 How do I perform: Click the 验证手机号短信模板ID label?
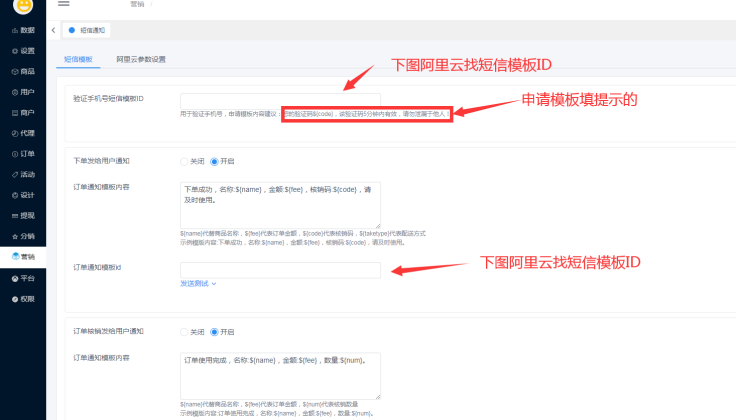point(108,99)
